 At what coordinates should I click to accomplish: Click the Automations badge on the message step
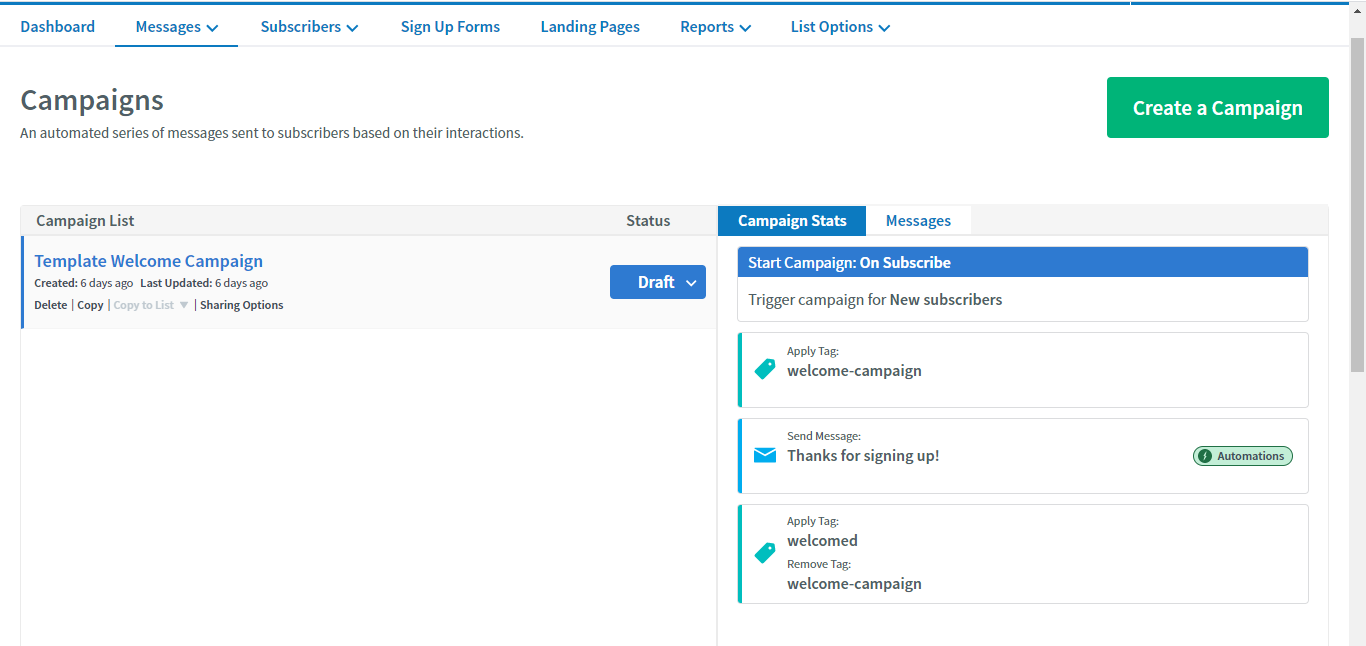point(1243,456)
